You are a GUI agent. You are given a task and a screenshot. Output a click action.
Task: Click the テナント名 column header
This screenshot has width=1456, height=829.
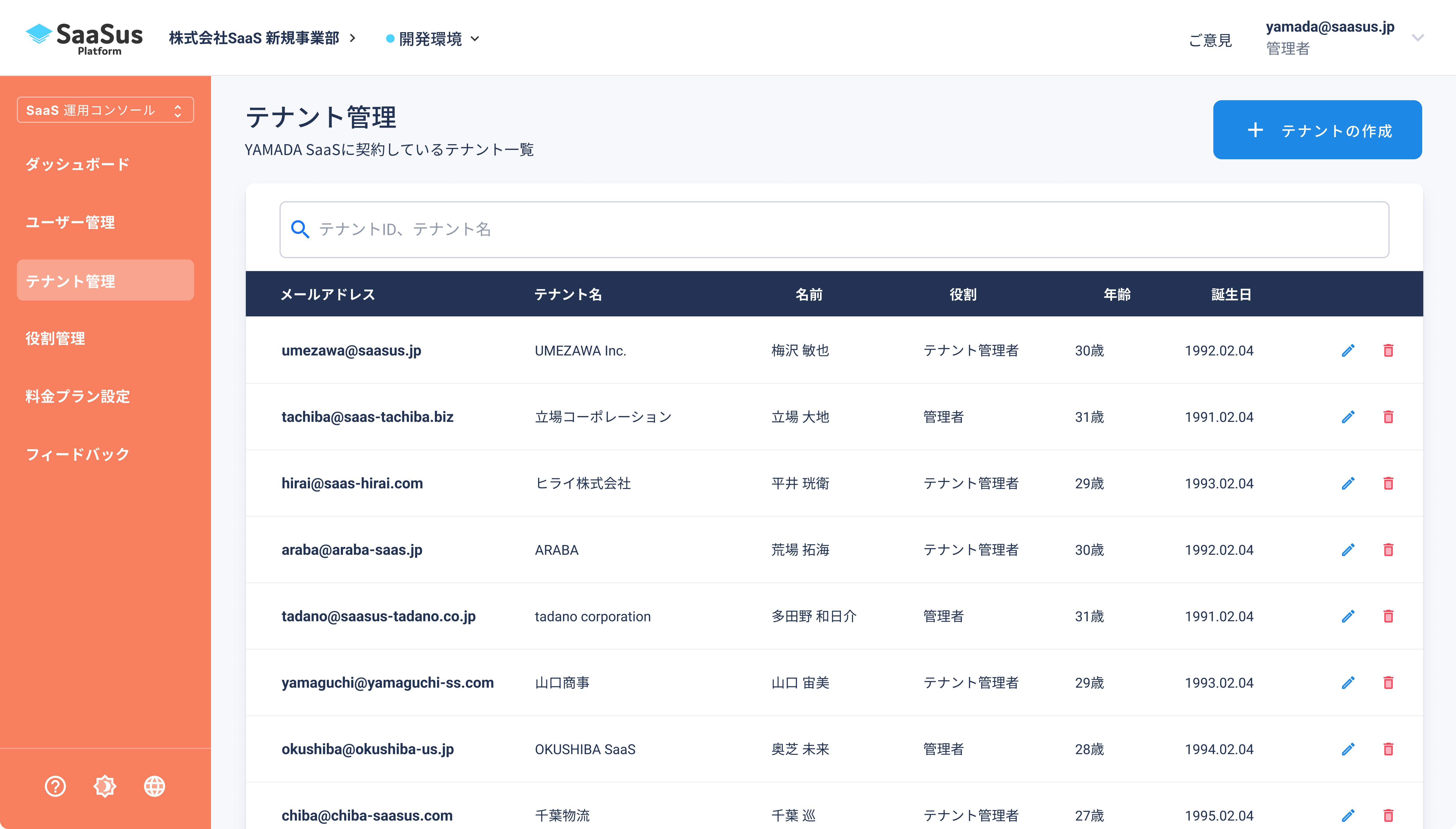(x=568, y=294)
